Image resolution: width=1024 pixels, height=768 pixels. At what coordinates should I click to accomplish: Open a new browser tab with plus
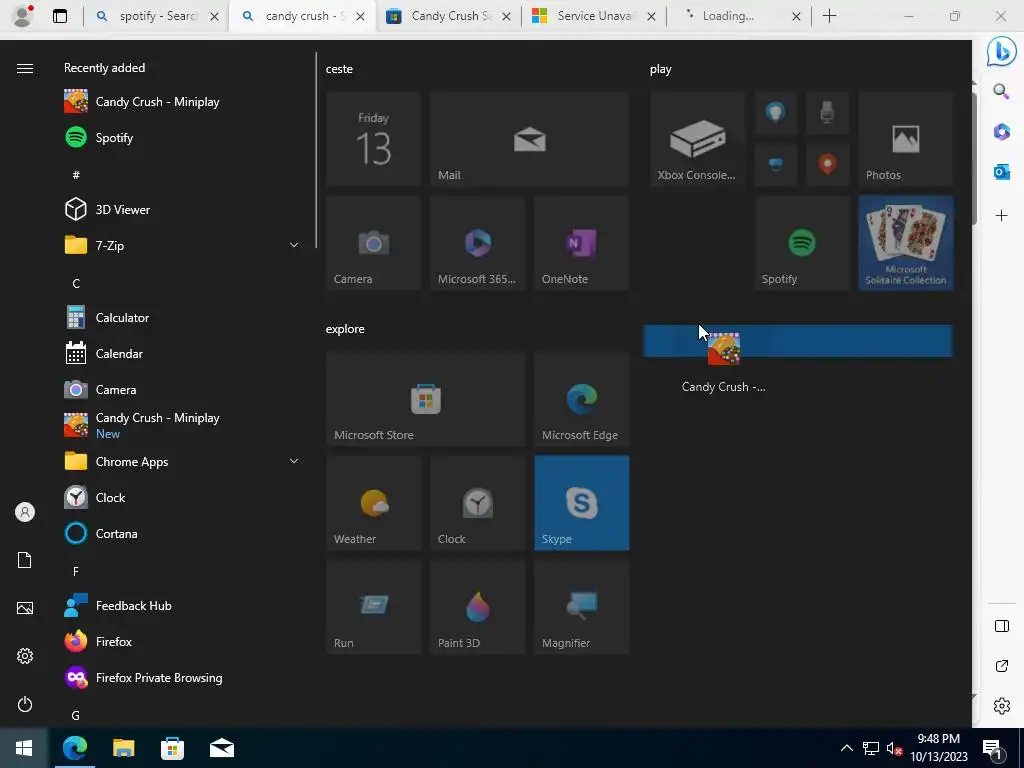(x=829, y=16)
